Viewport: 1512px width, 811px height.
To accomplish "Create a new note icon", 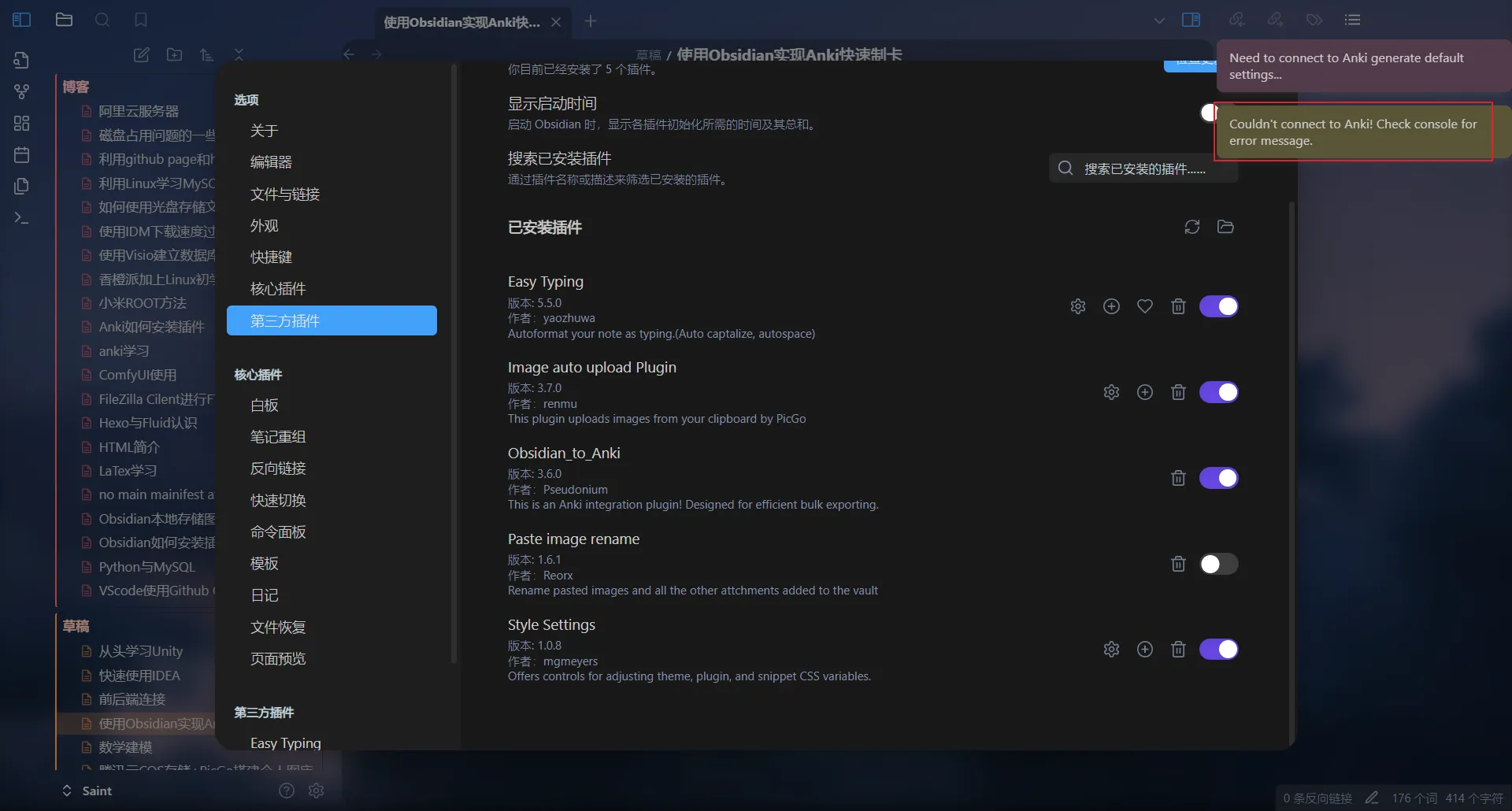I will [142, 54].
